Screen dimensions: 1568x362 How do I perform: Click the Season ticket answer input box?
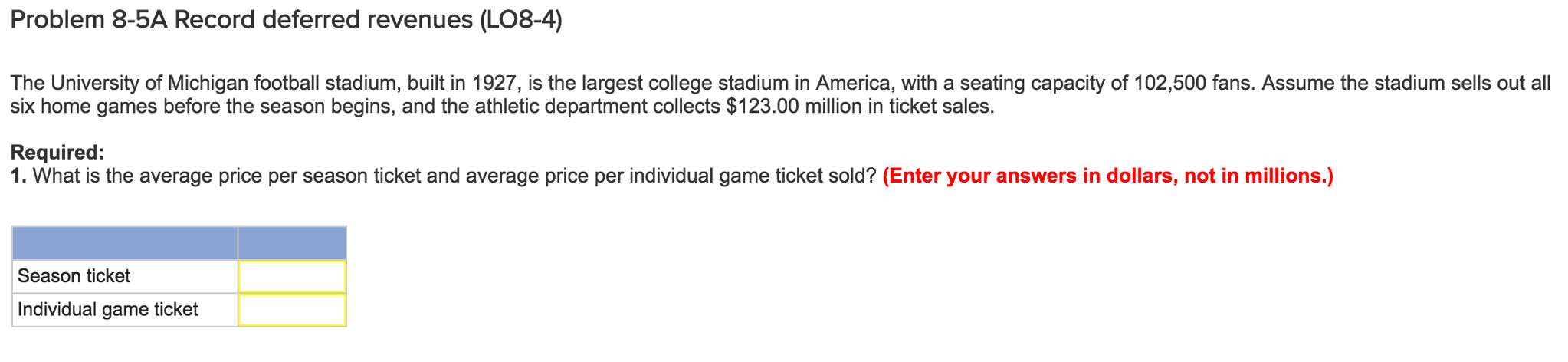point(292,276)
